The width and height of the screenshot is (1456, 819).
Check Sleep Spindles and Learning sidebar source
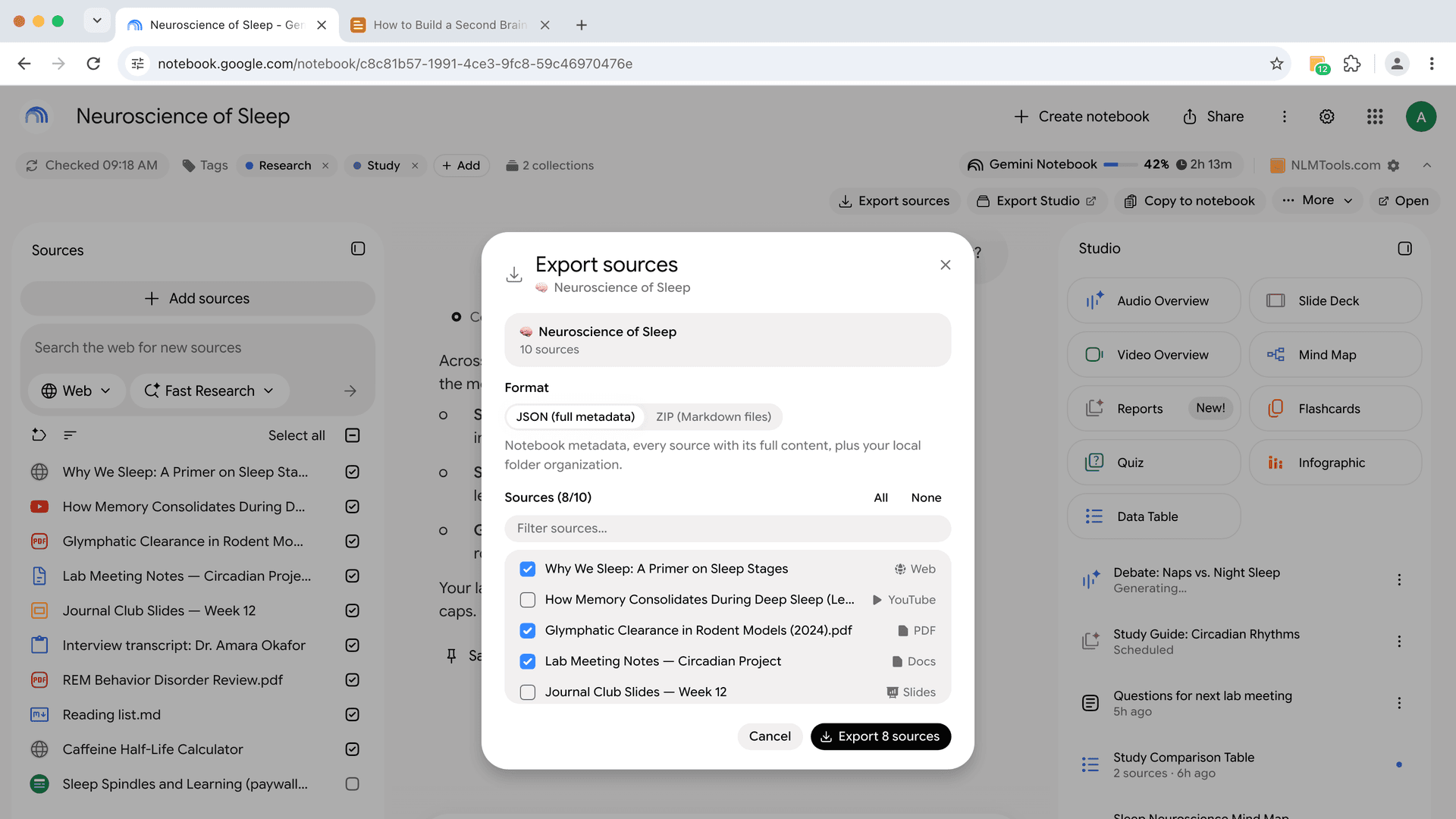(352, 784)
